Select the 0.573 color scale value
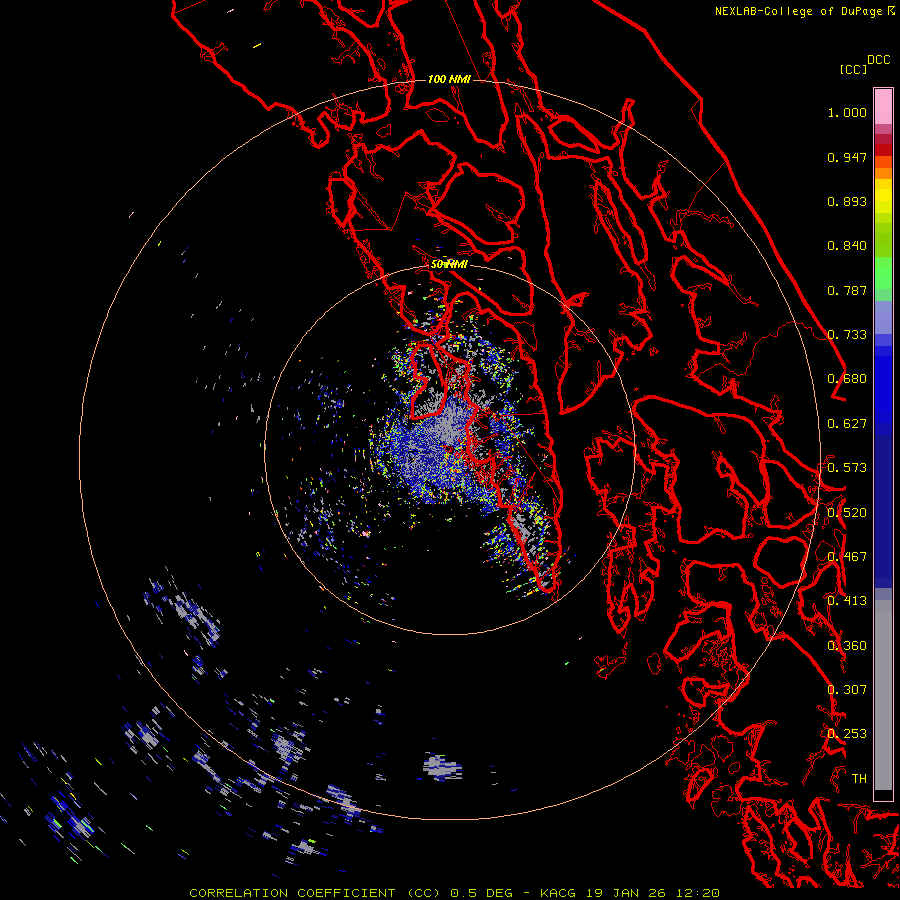900x900 pixels. click(x=847, y=468)
